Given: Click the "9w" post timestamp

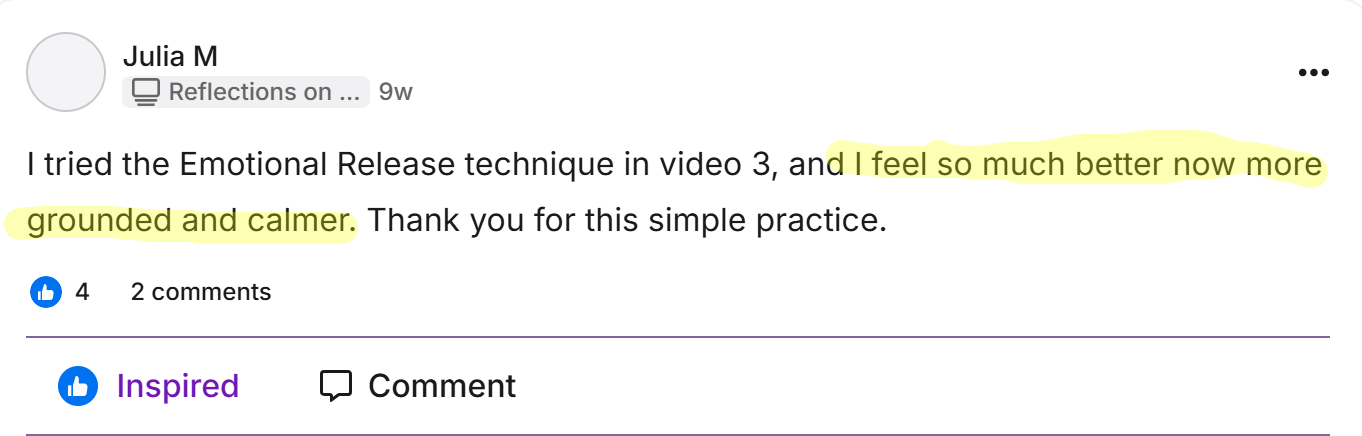Looking at the screenshot, I should (x=396, y=92).
